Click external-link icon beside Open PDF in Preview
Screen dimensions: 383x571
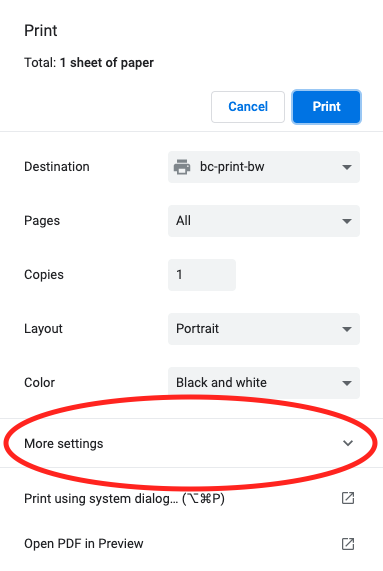coord(348,544)
